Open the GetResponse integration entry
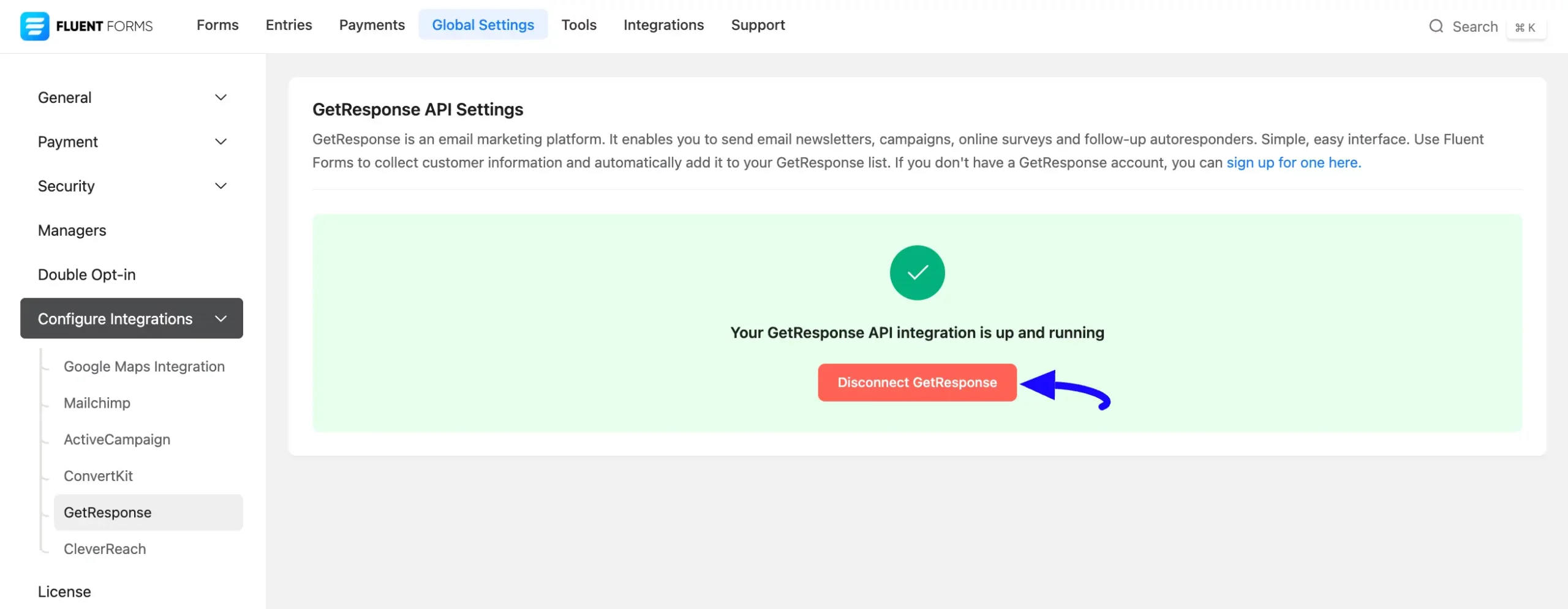 (x=108, y=512)
